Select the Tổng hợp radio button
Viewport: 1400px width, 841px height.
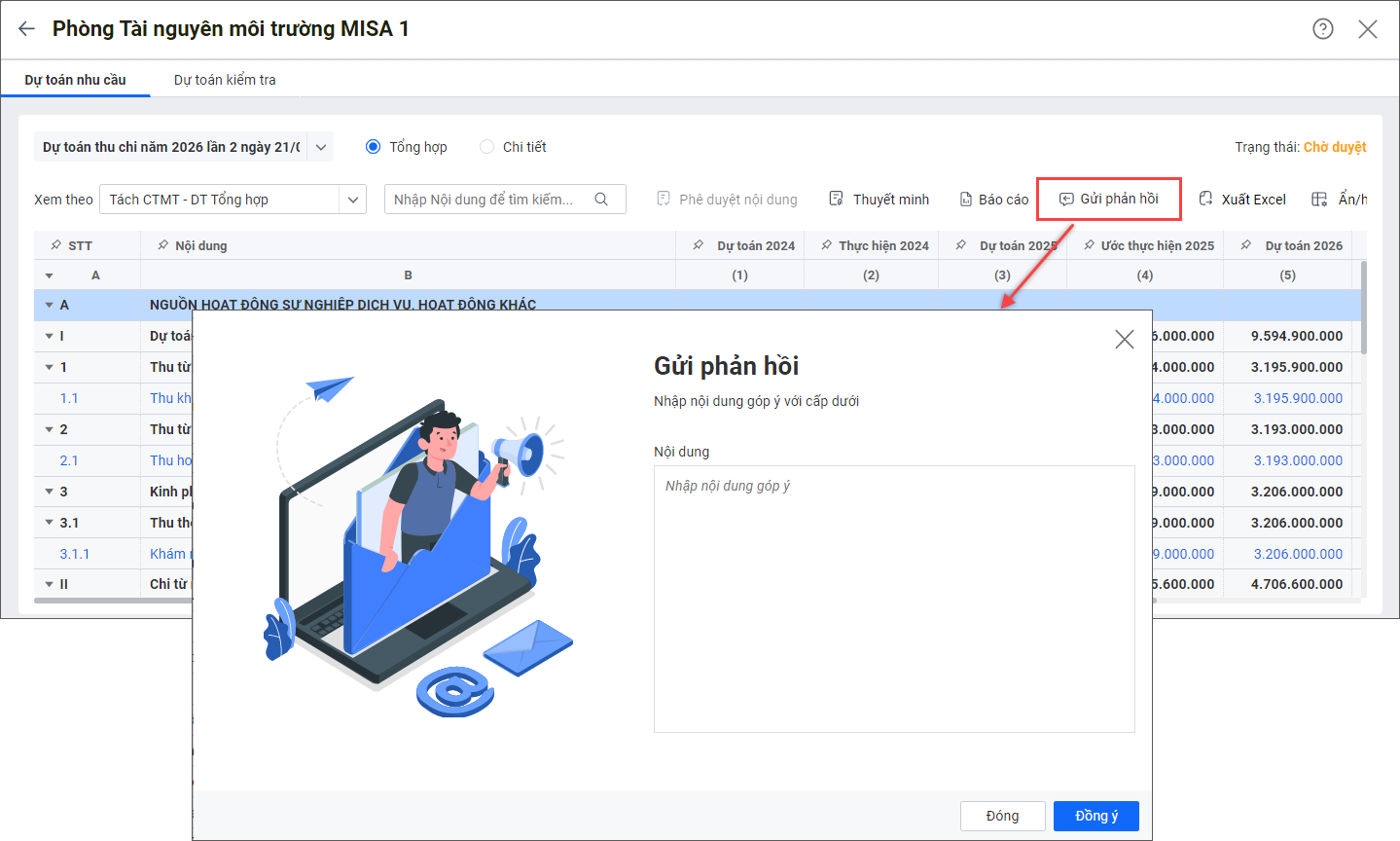[373, 147]
